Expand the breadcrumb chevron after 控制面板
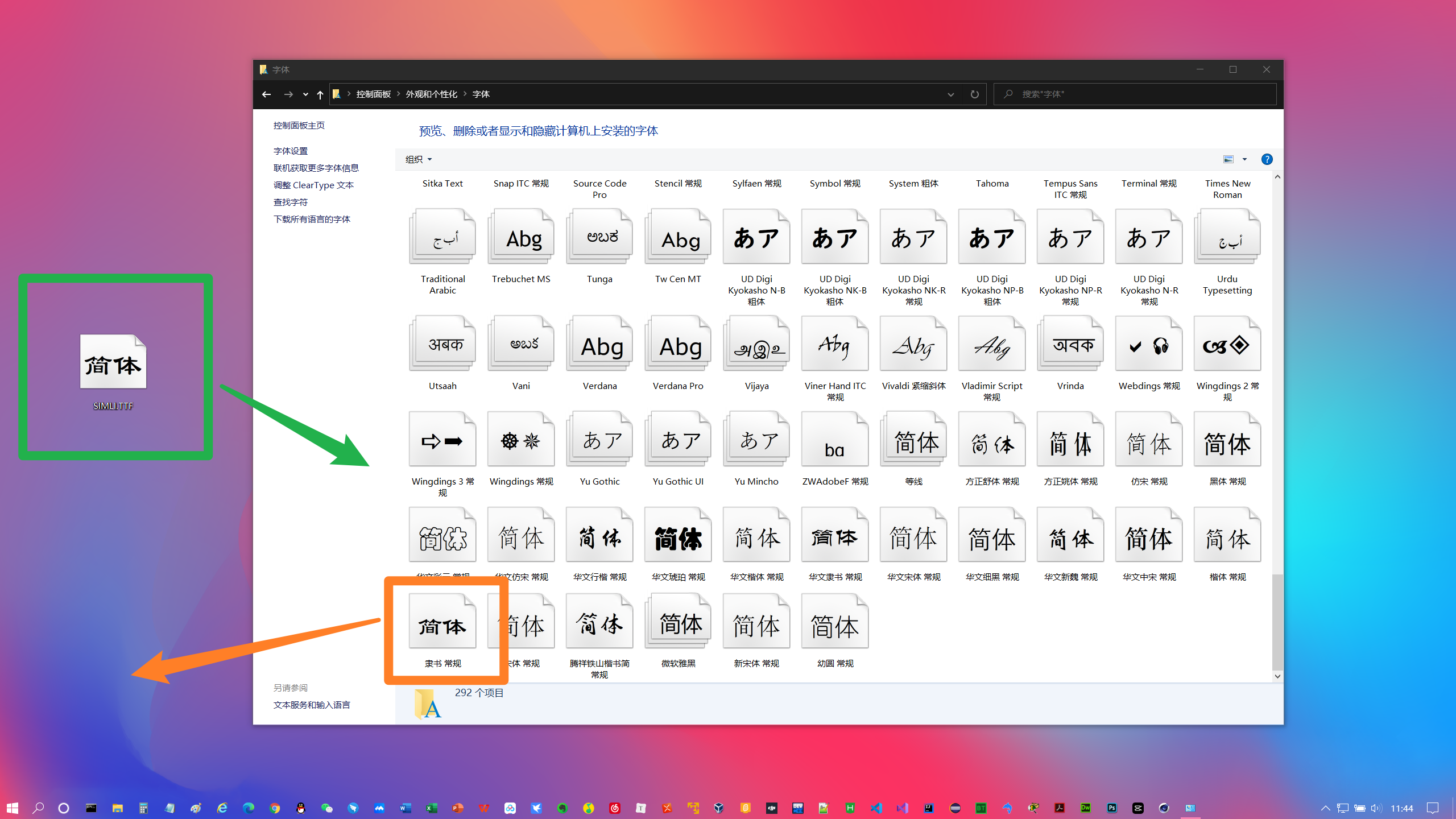The width and height of the screenshot is (1456, 819). tap(399, 94)
